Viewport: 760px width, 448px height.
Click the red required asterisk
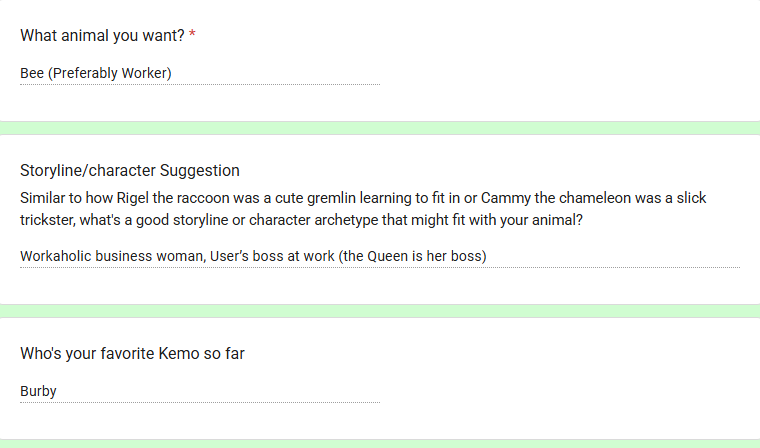click(192, 34)
